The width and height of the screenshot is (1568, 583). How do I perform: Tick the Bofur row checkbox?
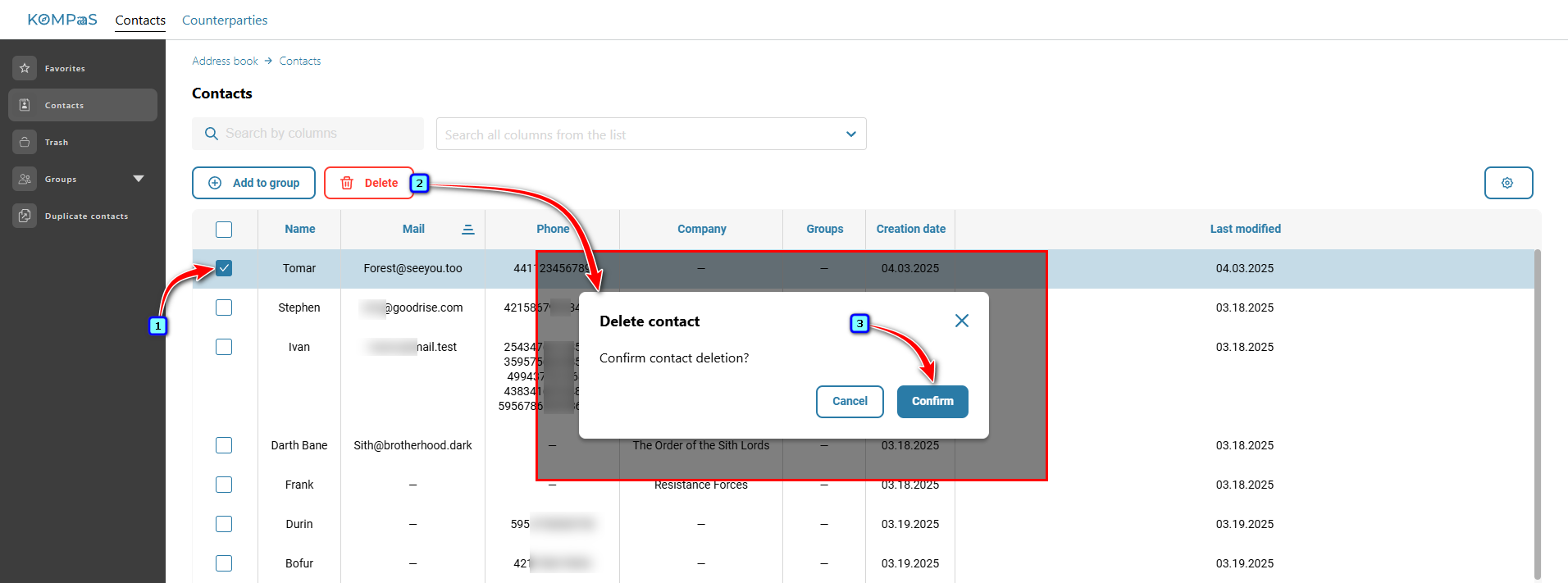[224, 563]
